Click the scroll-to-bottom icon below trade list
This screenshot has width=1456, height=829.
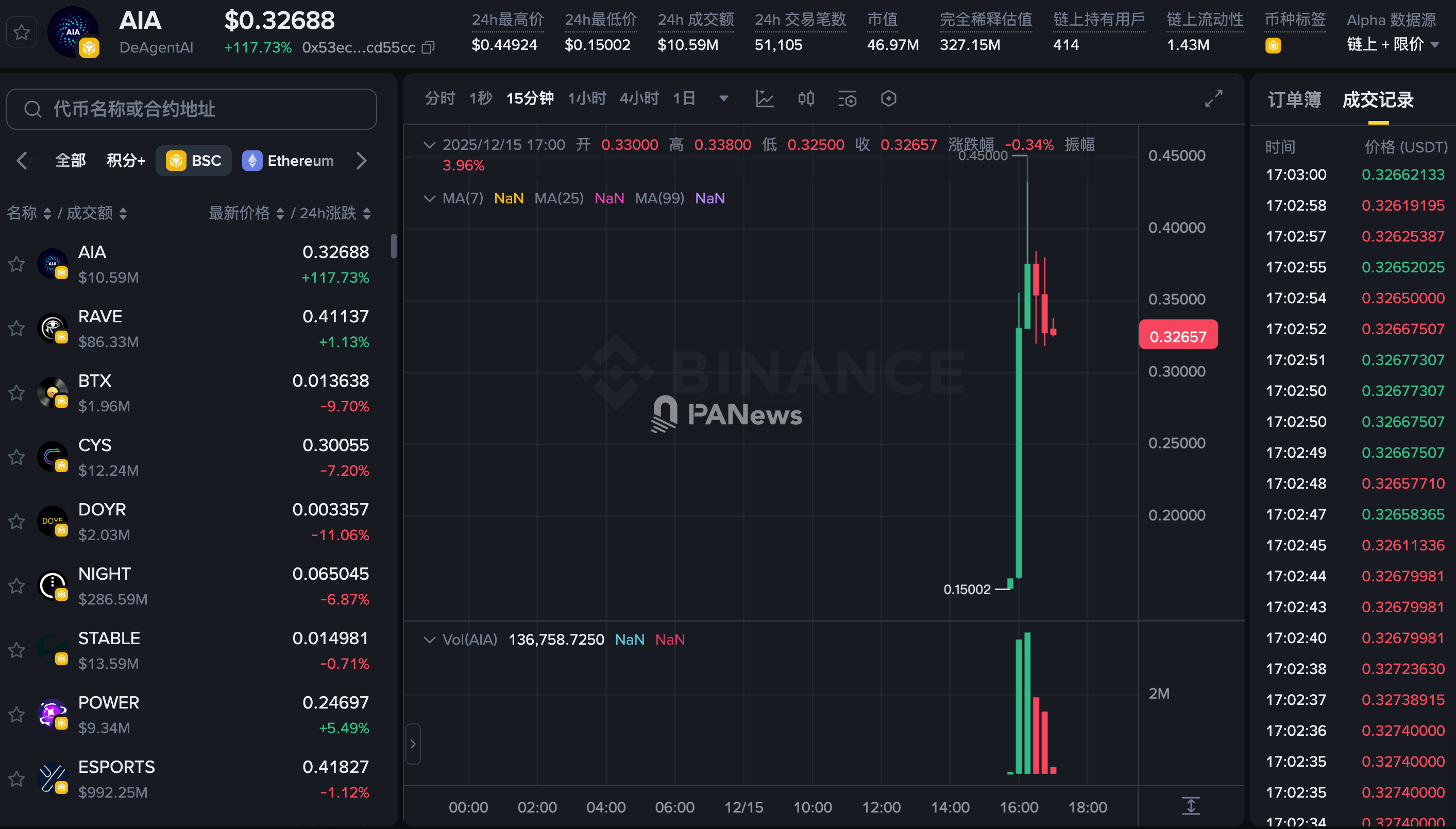tap(1191, 806)
